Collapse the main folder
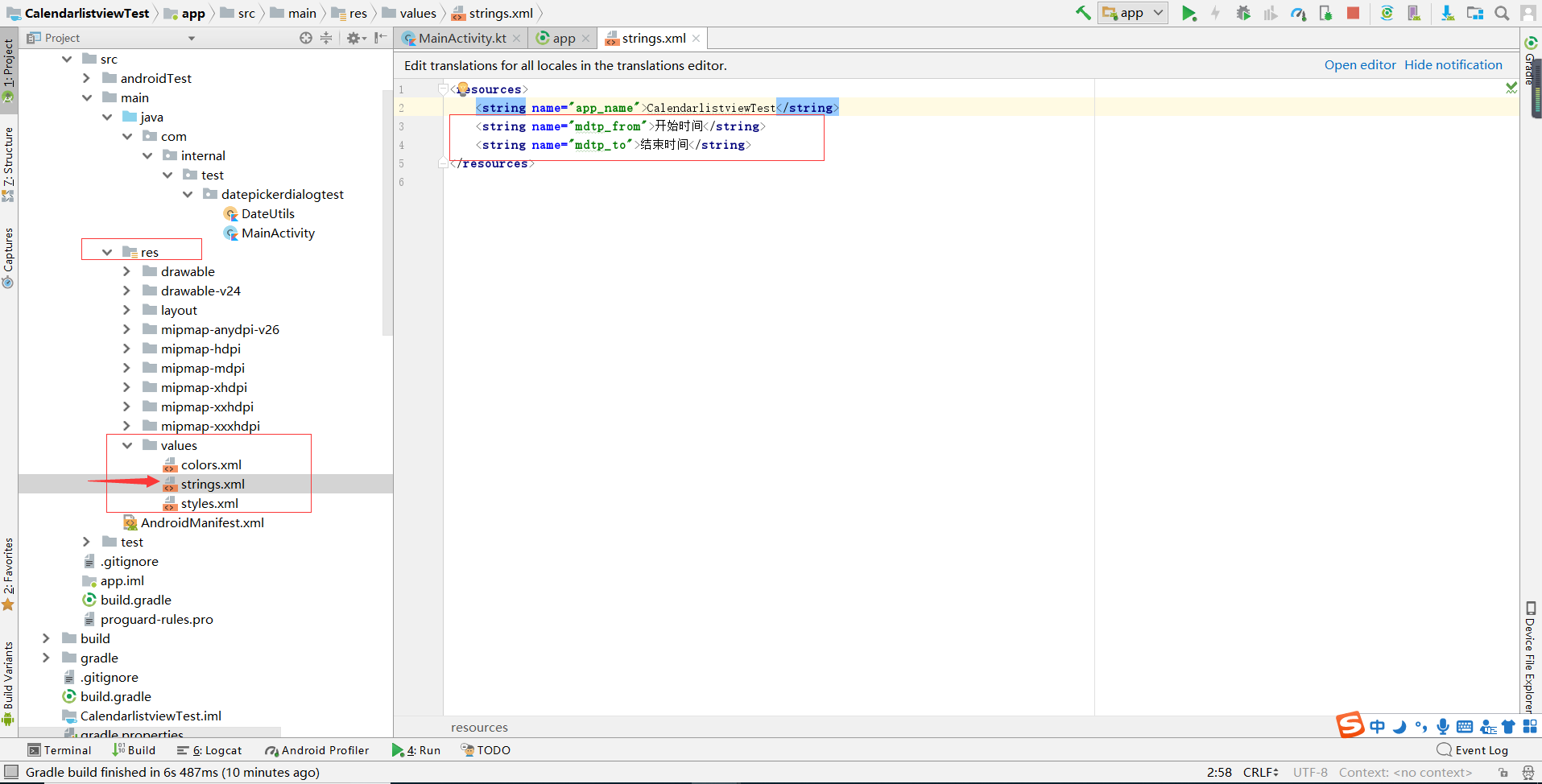Image resolution: width=1542 pixels, height=784 pixels. point(87,97)
